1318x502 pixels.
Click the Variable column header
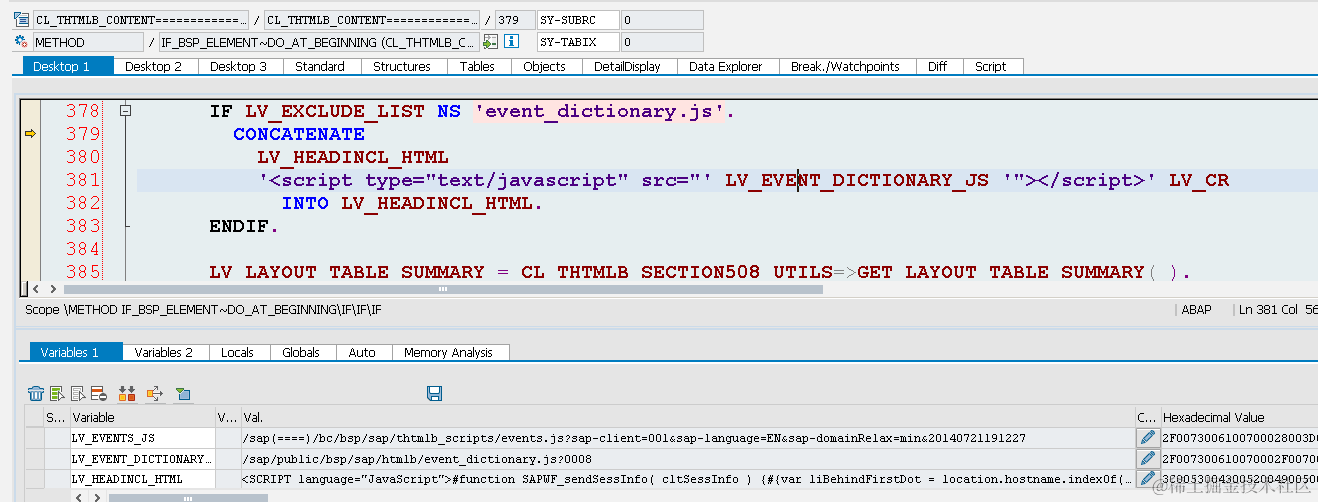[x=142, y=417]
